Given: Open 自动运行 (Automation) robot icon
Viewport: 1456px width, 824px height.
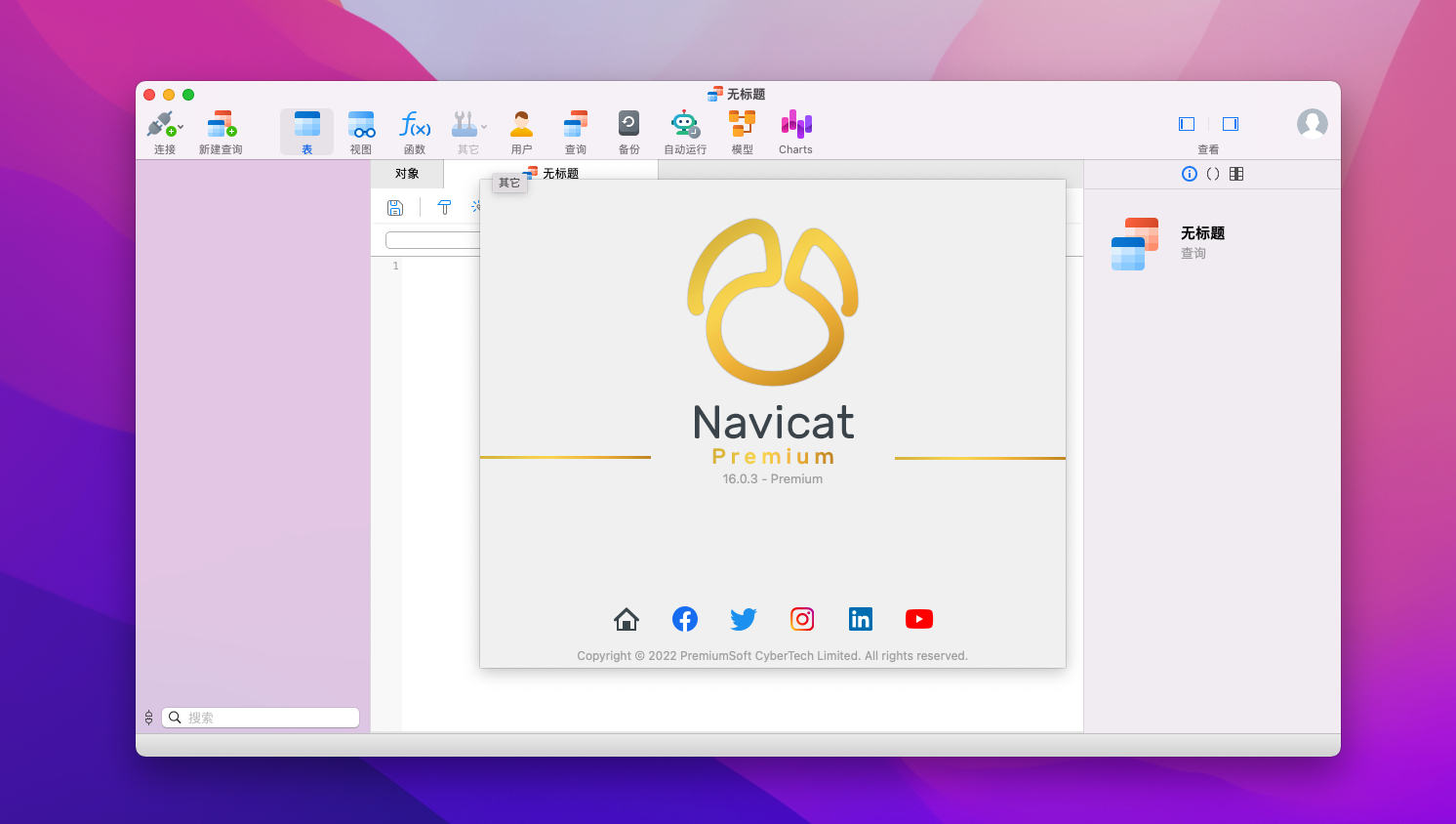Looking at the screenshot, I should pos(685,126).
